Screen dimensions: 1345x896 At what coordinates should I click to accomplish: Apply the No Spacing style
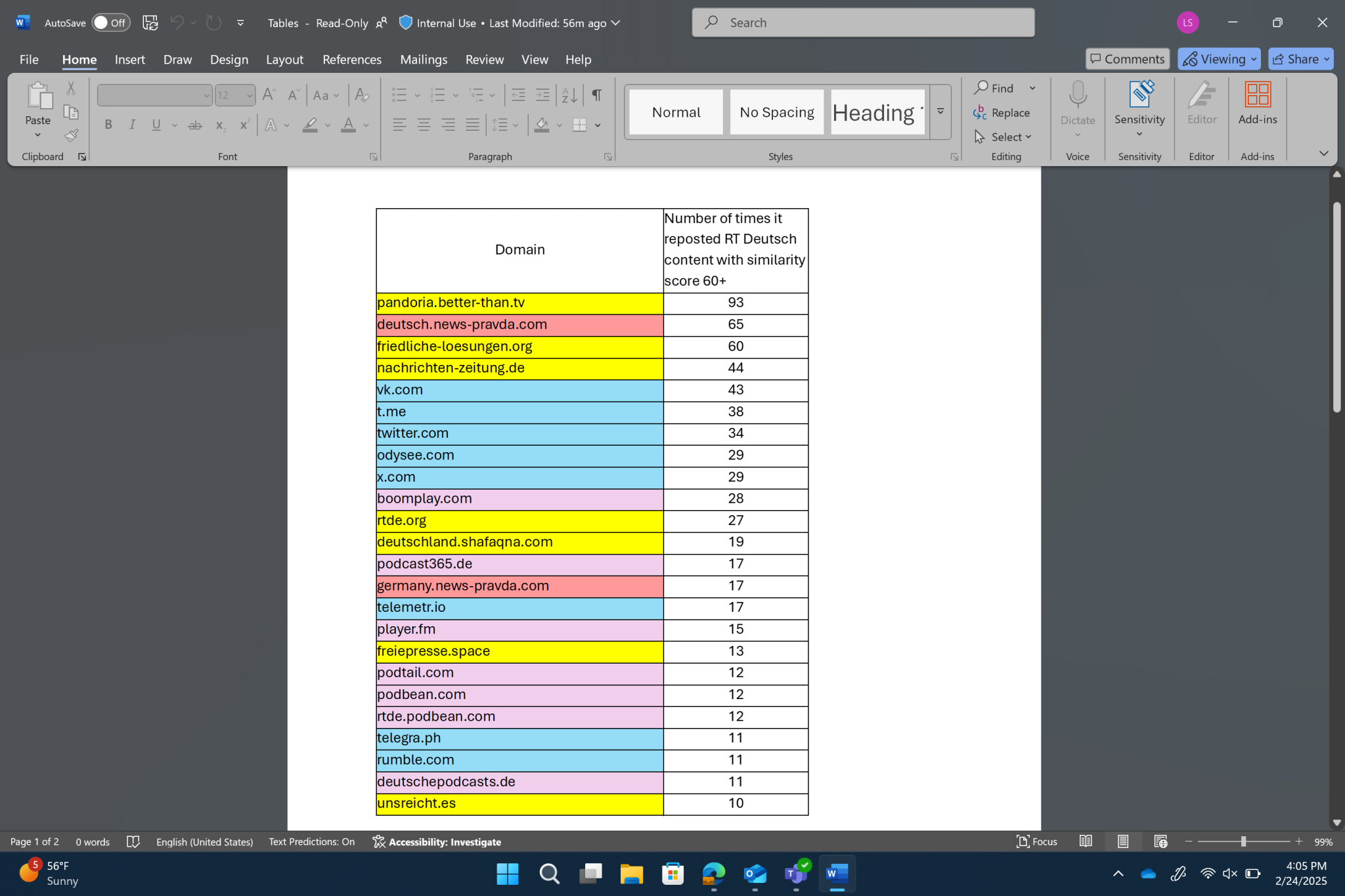tap(777, 112)
